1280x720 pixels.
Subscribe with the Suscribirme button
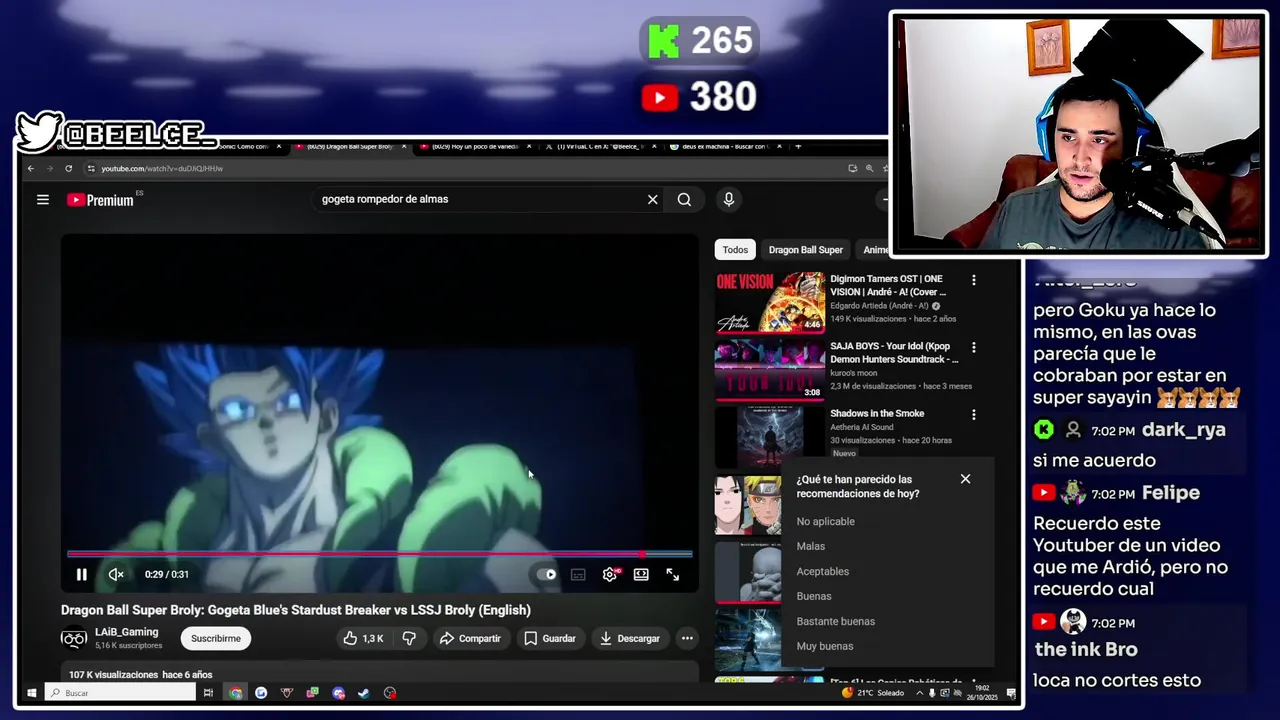coord(216,638)
